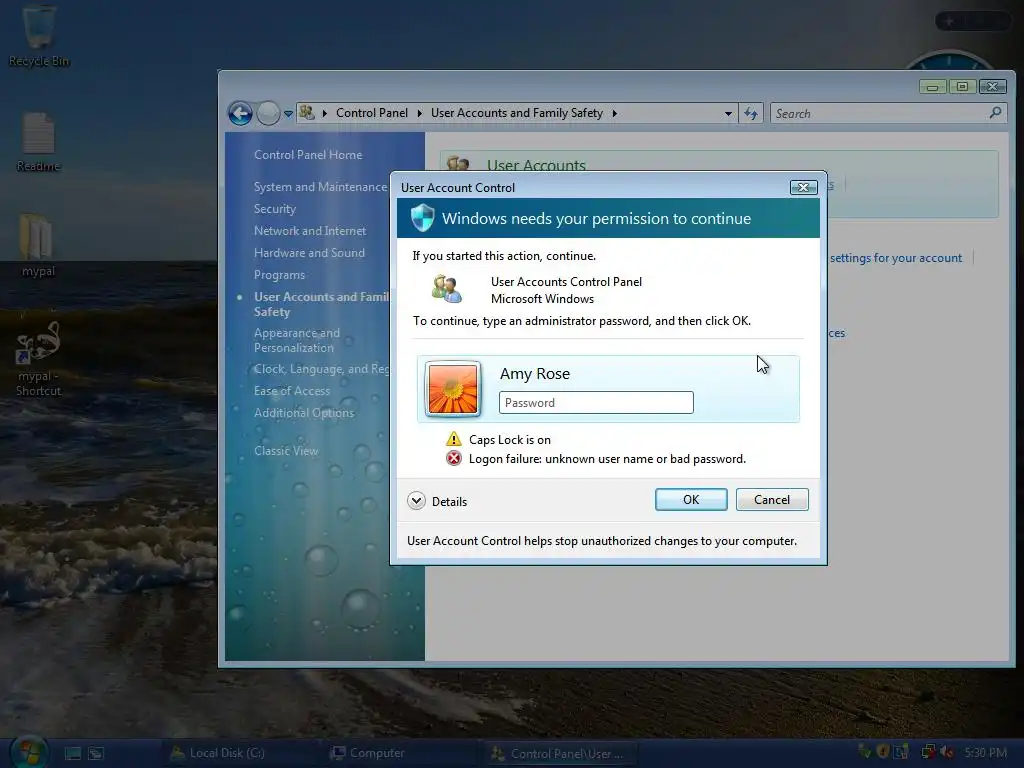
Task: Open the recent pages dropdown arrow
Action: tap(288, 114)
